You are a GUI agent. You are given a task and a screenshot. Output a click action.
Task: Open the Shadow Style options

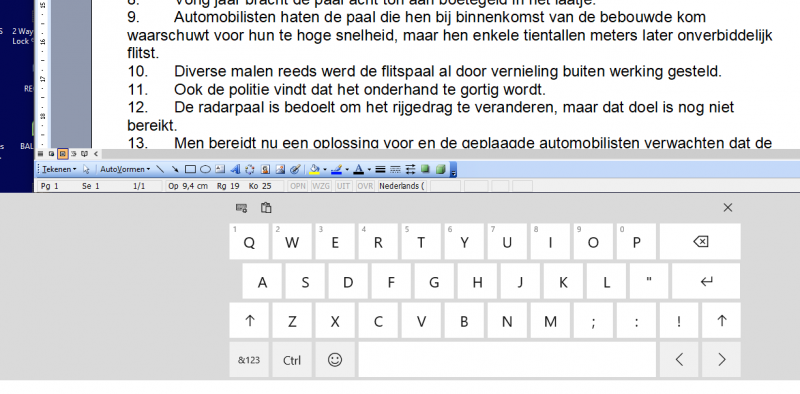pyautogui.click(x=425, y=169)
